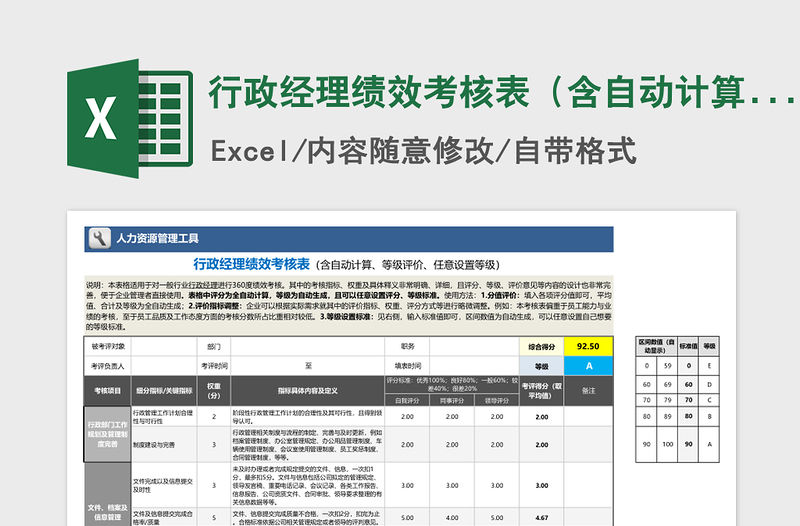Screen dimensions: 800x526
Task: Click the 说明 instructions paragraph
Action: click(348, 306)
